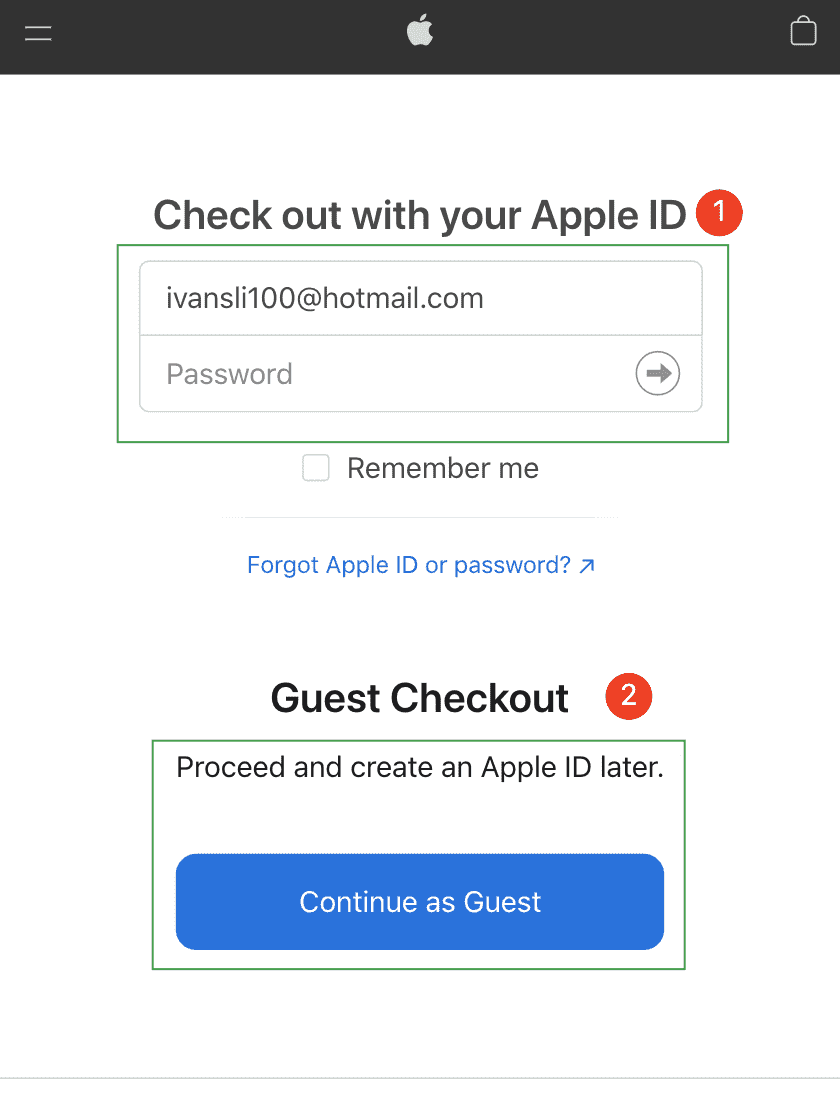Screen dimensions: 840x1106
Task: Click the Guest Checkout heading
Action: pyautogui.click(x=420, y=698)
